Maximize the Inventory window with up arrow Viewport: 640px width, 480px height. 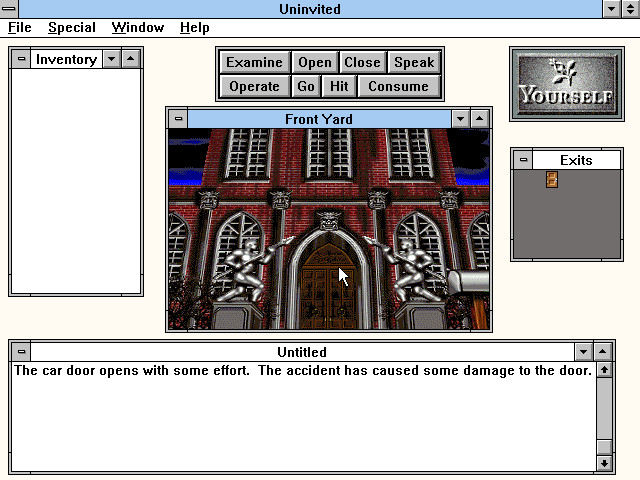pyautogui.click(x=130, y=59)
